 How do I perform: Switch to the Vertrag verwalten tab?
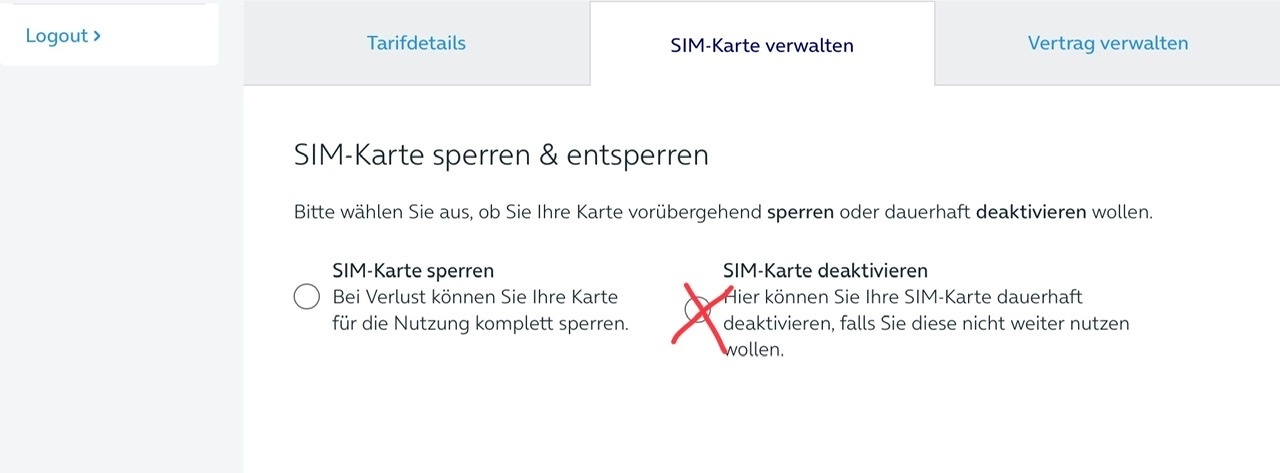pyautogui.click(x=1108, y=43)
